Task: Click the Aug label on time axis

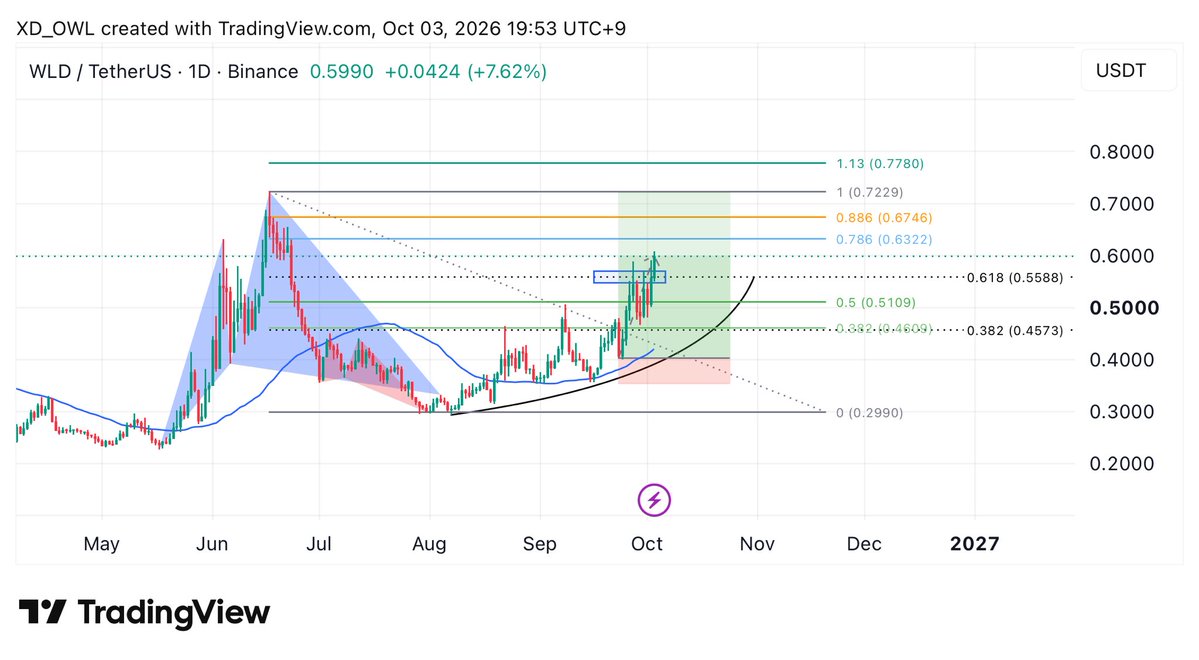Action: click(429, 545)
